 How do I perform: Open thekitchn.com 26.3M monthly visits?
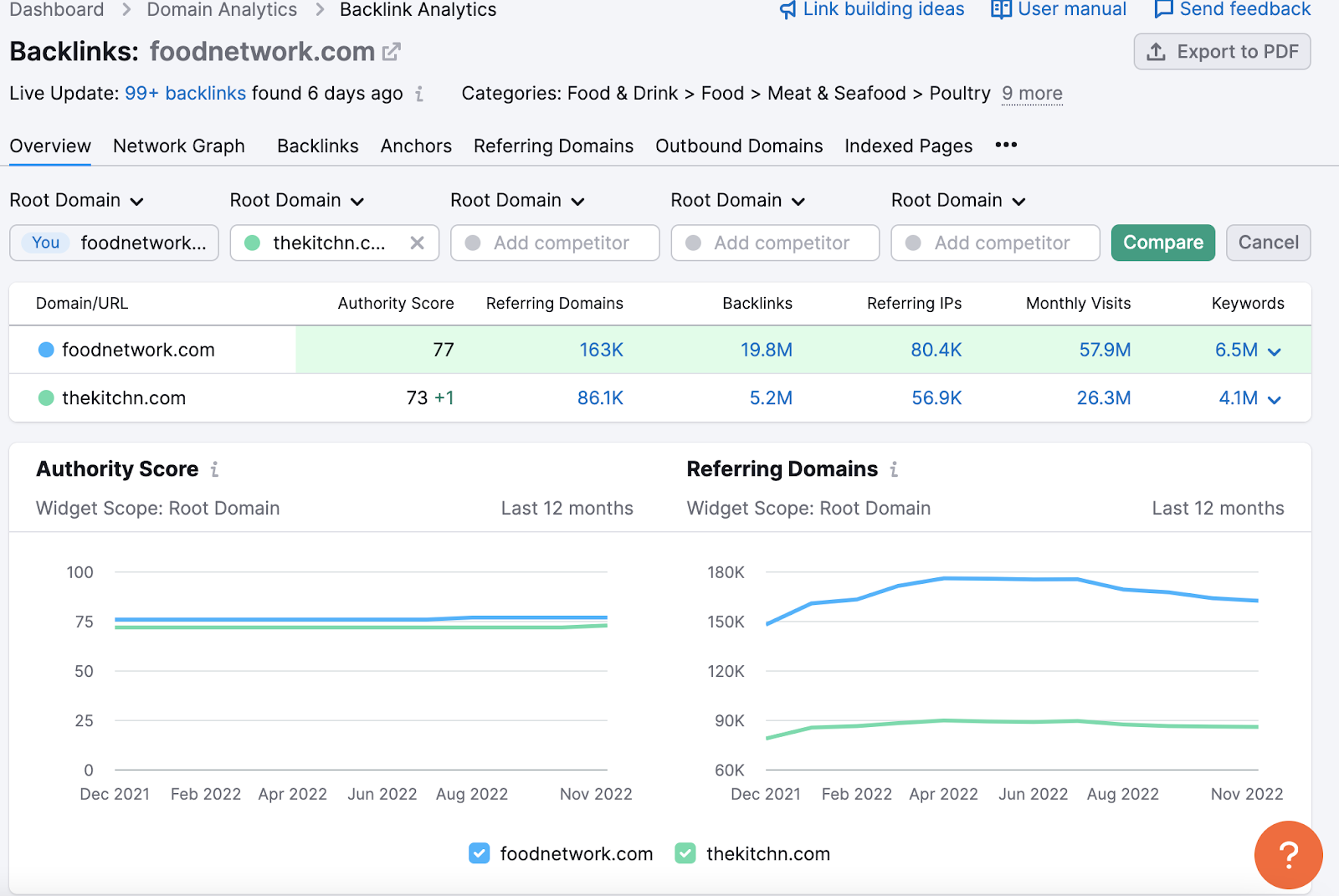tap(1103, 398)
